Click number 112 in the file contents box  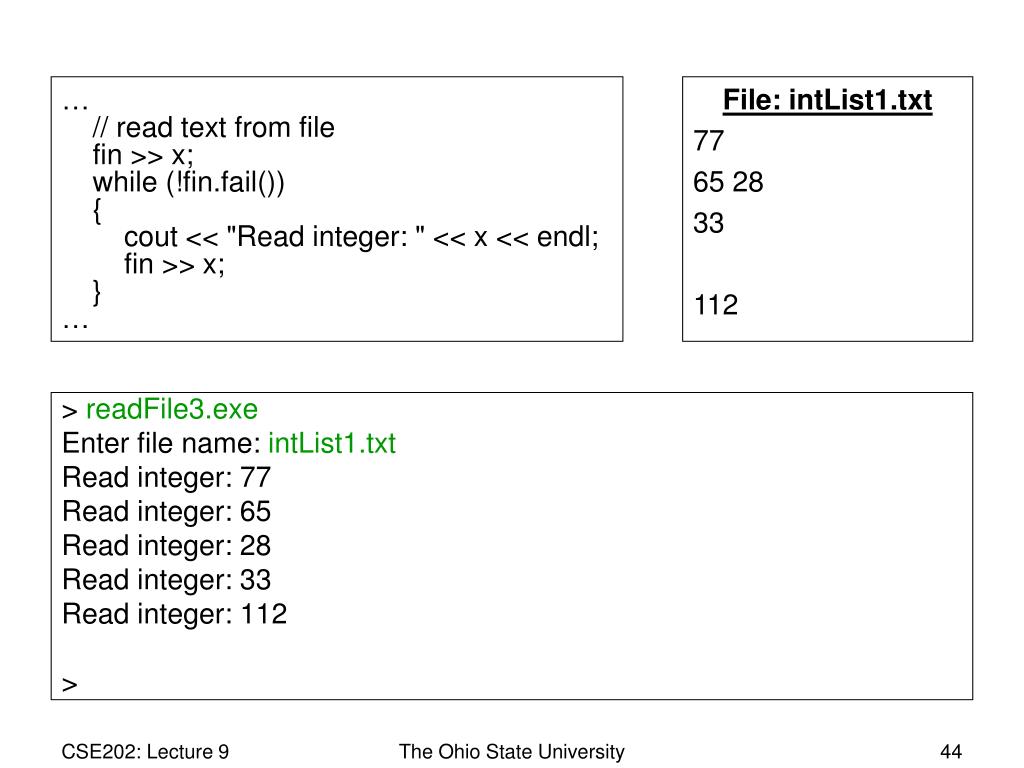[x=716, y=305]
